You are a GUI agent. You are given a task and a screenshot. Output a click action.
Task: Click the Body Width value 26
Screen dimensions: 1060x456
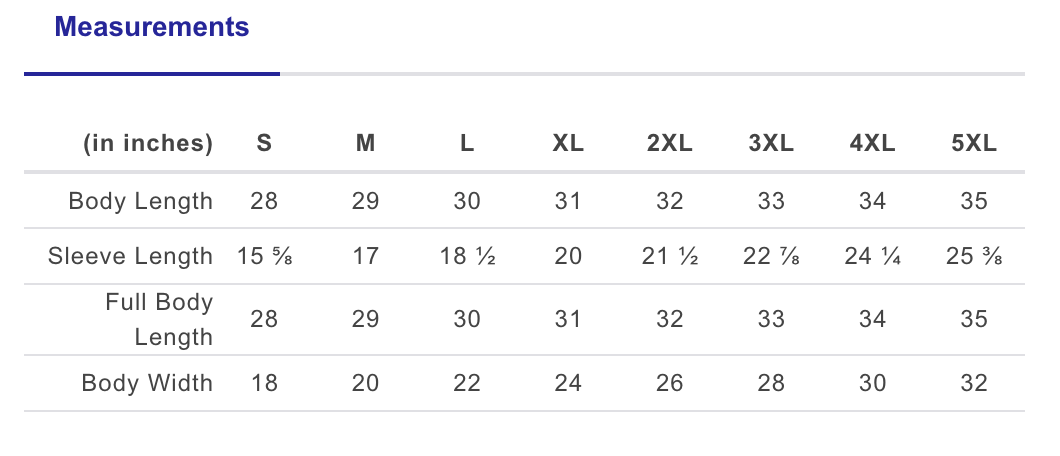point(669,383)
